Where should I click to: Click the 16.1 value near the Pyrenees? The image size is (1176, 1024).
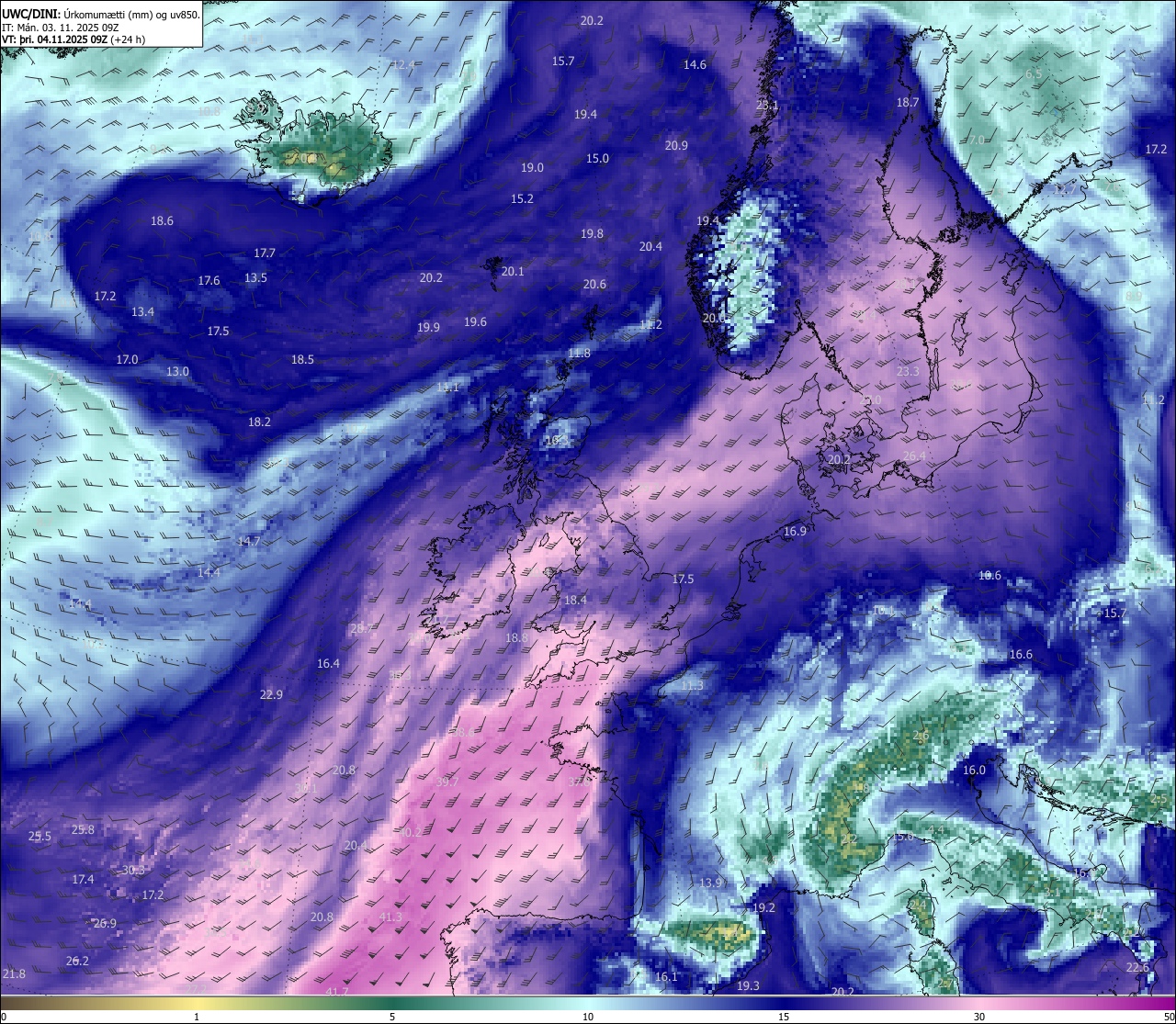pyautogui.click(x=666, y=976)
